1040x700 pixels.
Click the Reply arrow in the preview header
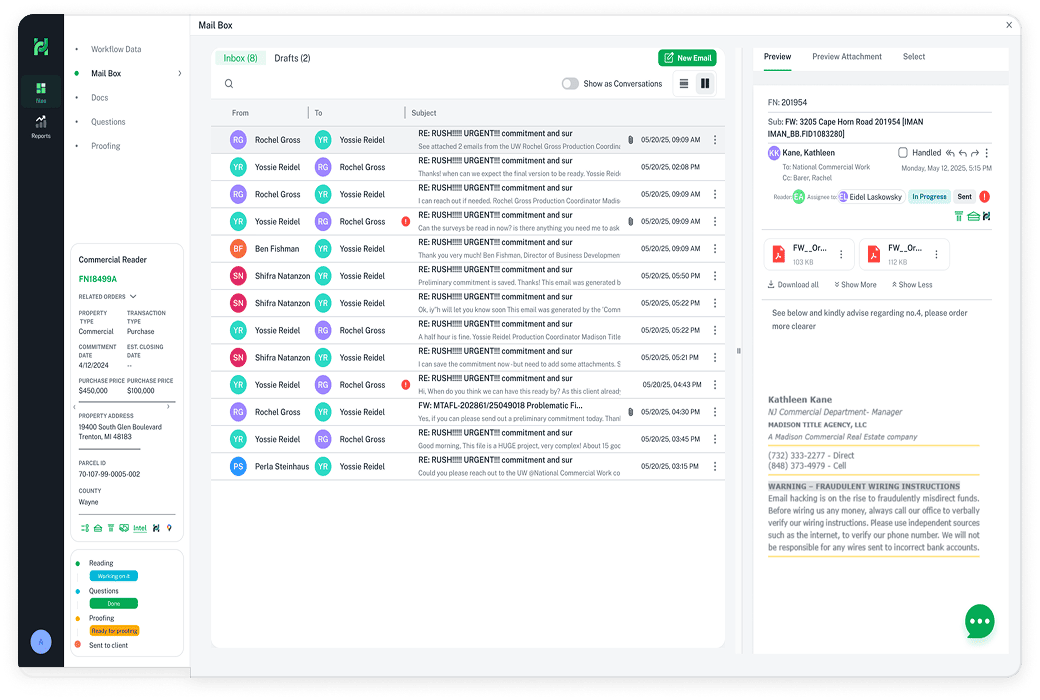962,153
